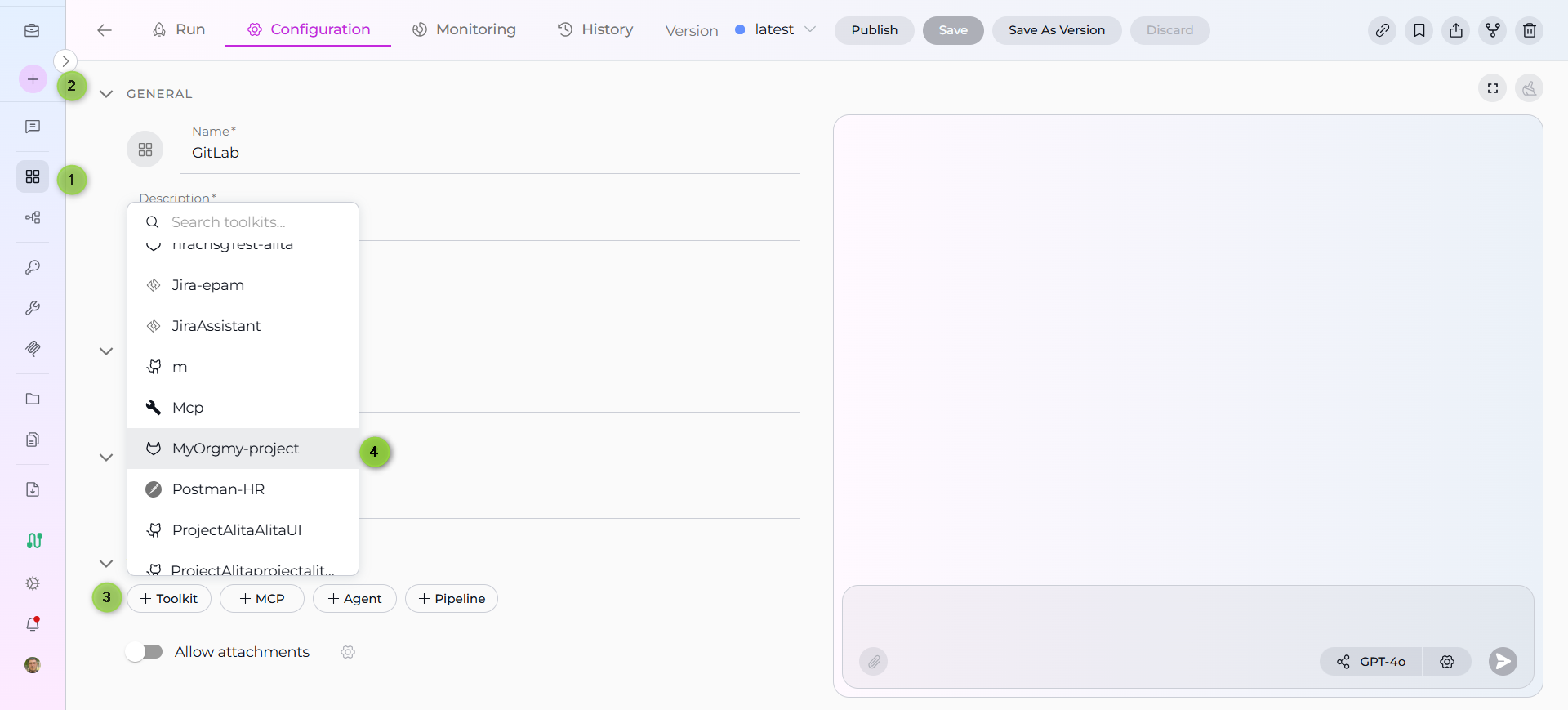
Task: Switch to the Monitoring tab
Action: click(464, 30)
